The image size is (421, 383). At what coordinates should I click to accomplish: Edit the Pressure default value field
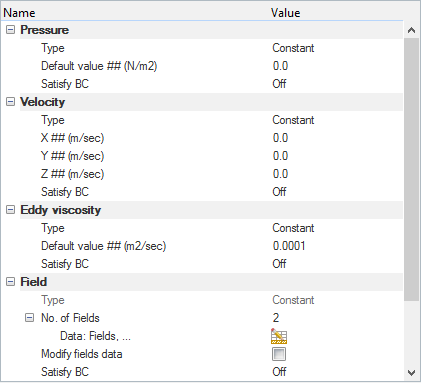click(337, 66)
